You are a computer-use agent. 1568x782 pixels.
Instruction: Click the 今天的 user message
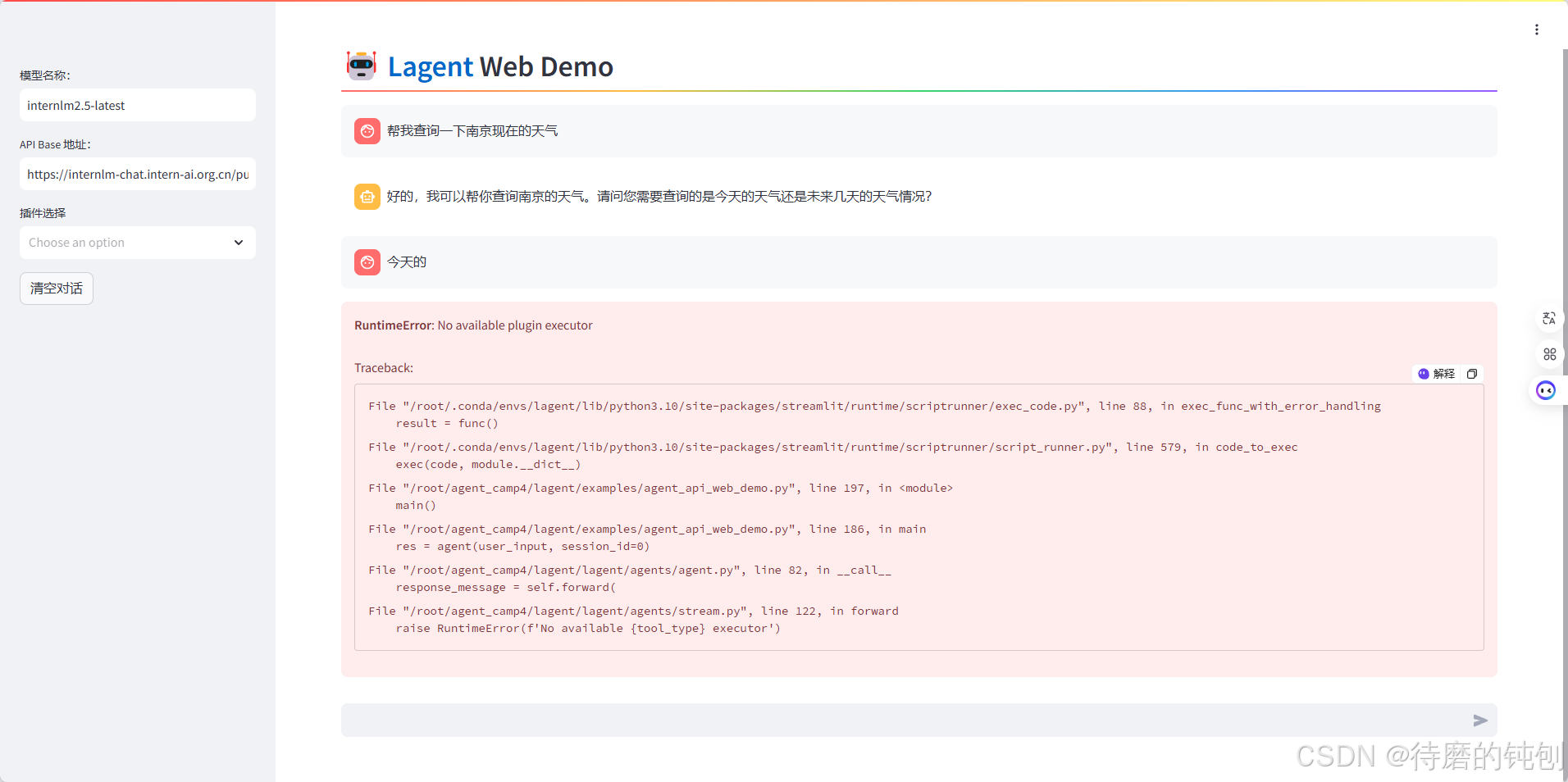[x=407, y=262]
